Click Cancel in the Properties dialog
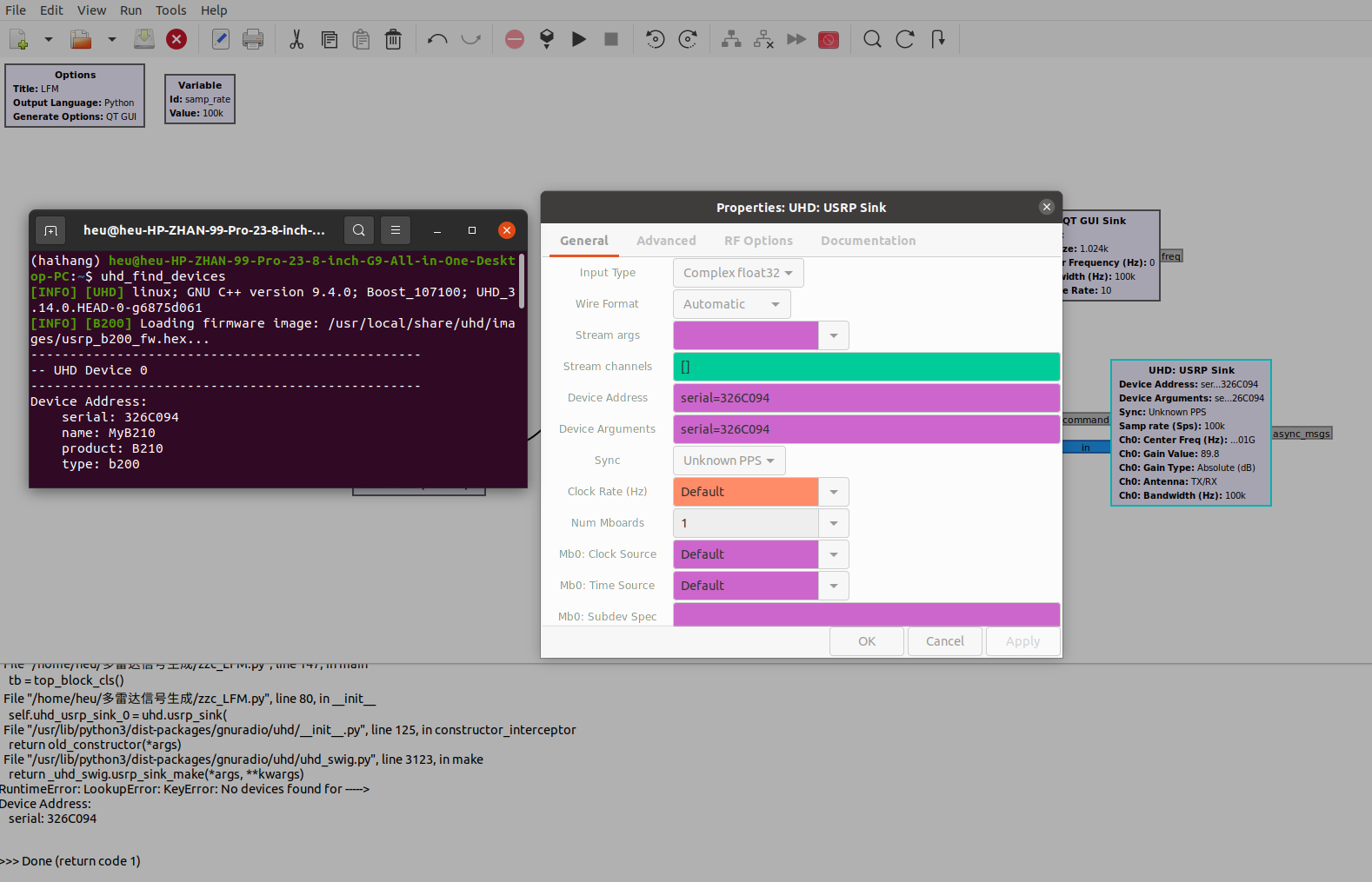 [x=945, y=641]
